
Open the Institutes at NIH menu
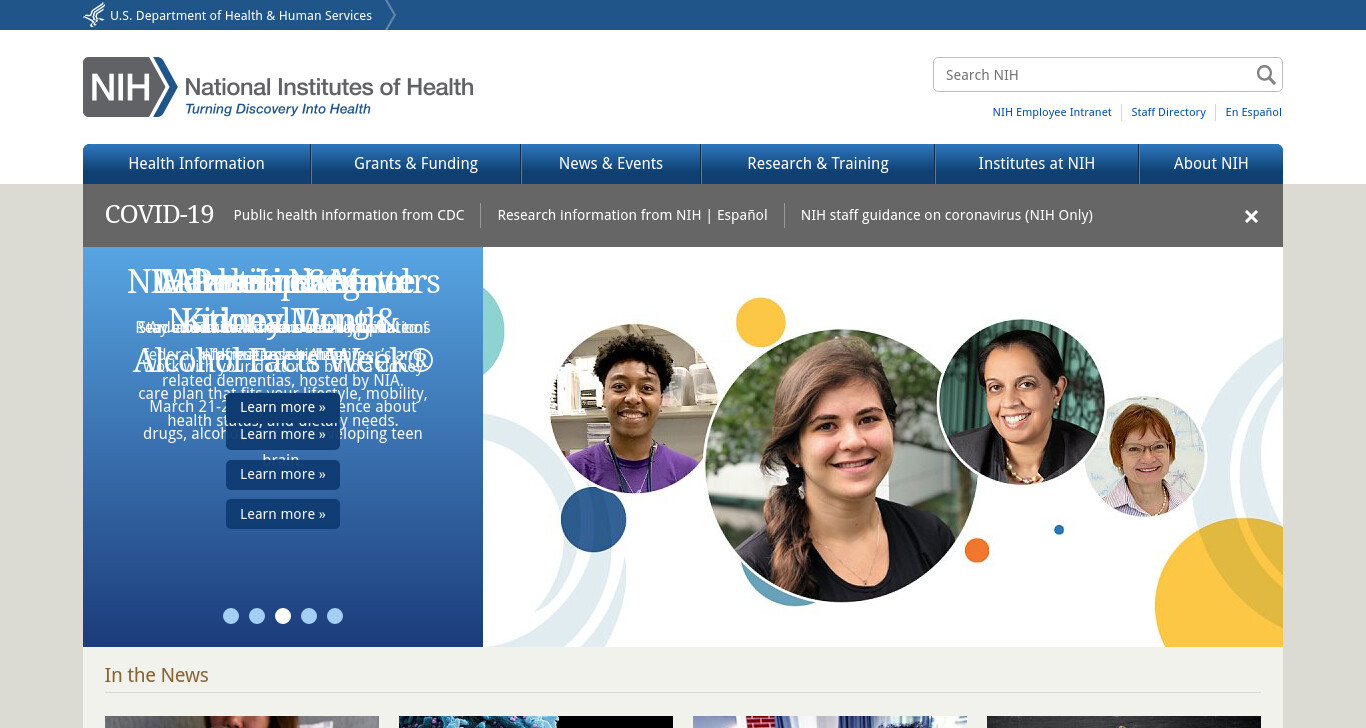(1037, 164)
